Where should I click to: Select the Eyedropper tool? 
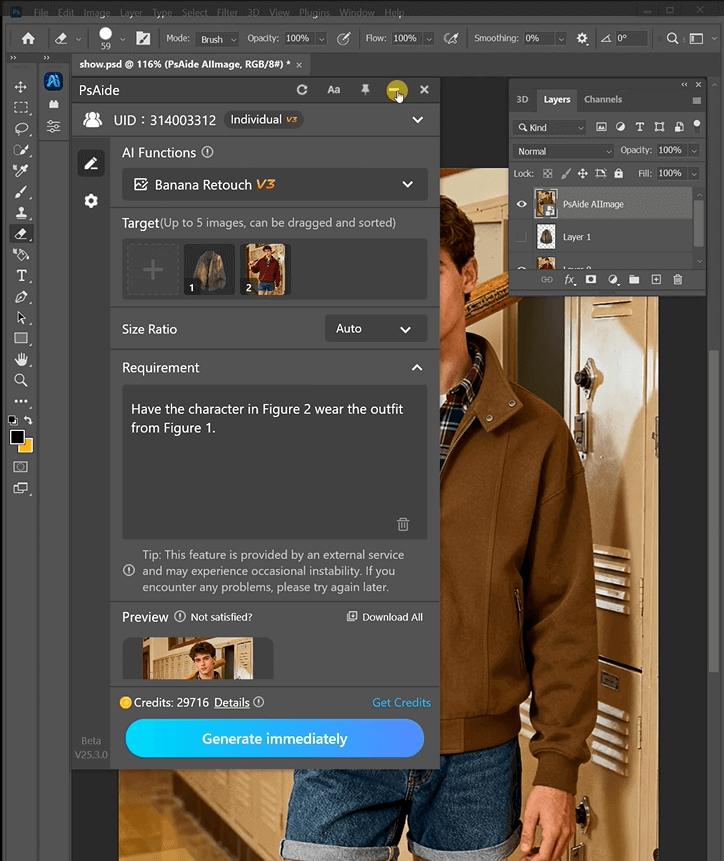[21, 171]
